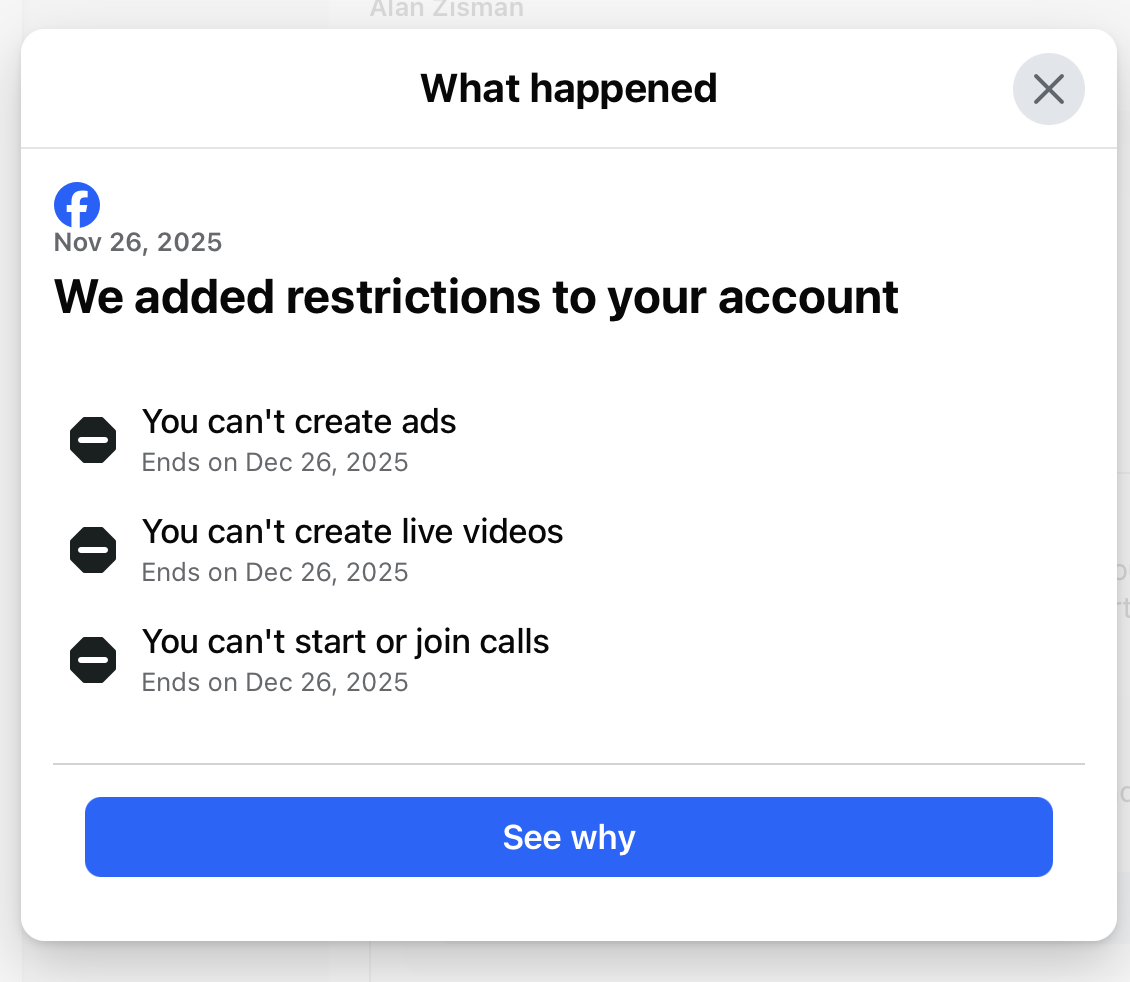
Task: Click the stop icon beside live videos
Action: point(93,550)
